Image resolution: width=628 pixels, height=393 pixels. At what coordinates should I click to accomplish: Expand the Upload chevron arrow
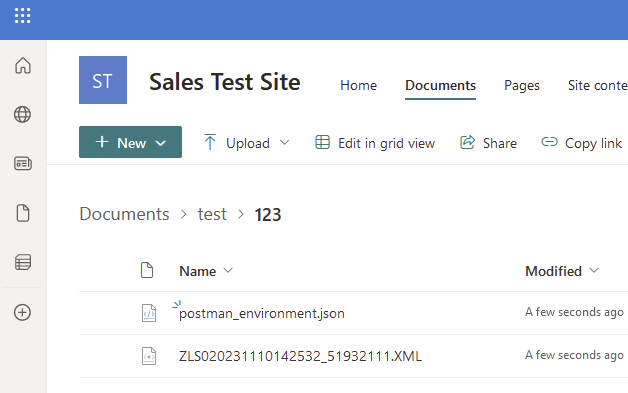tap(284, 143)
